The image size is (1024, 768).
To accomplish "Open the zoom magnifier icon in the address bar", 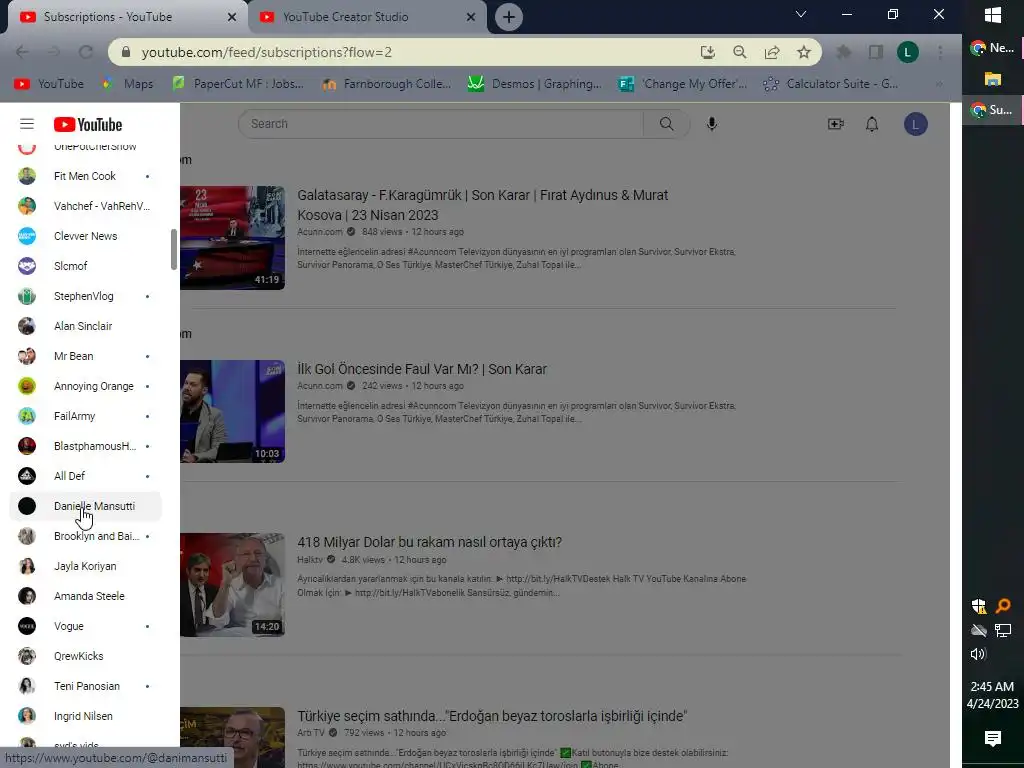I will tap(739, 52).
